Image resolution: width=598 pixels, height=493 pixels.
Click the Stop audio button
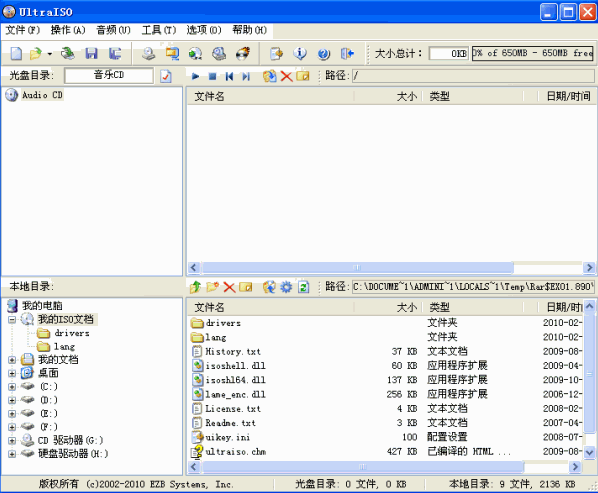click(212, 76)
